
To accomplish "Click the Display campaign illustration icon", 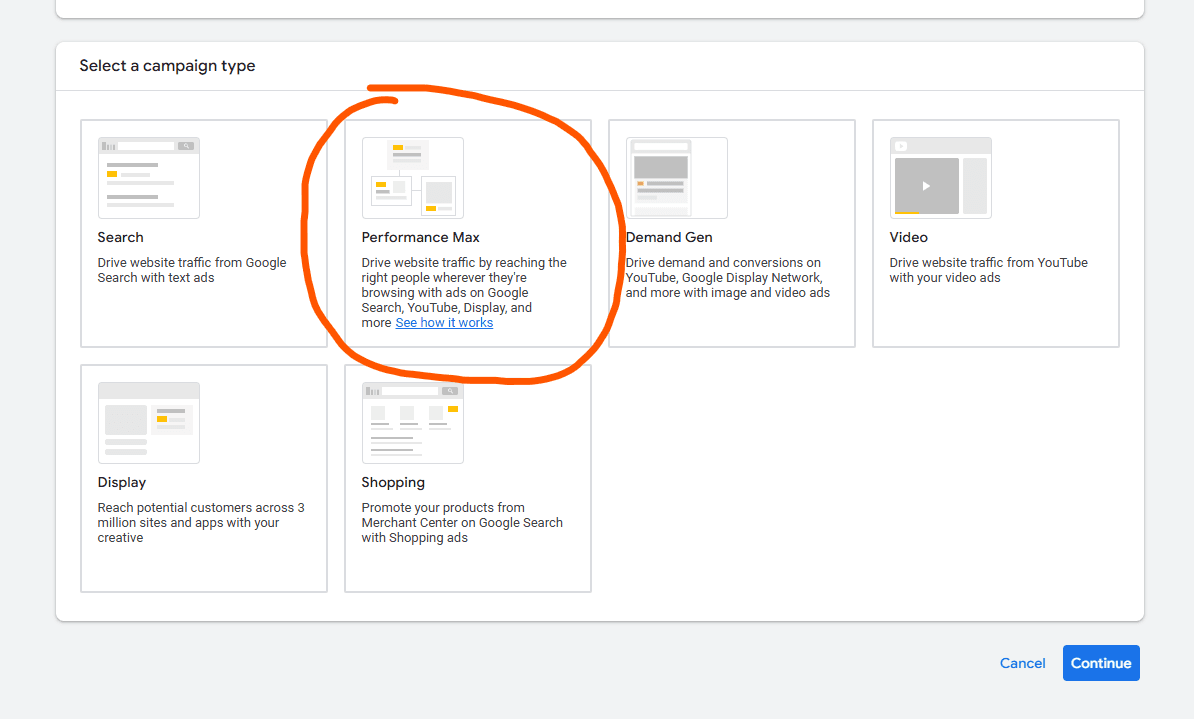I will coord(148,423).
